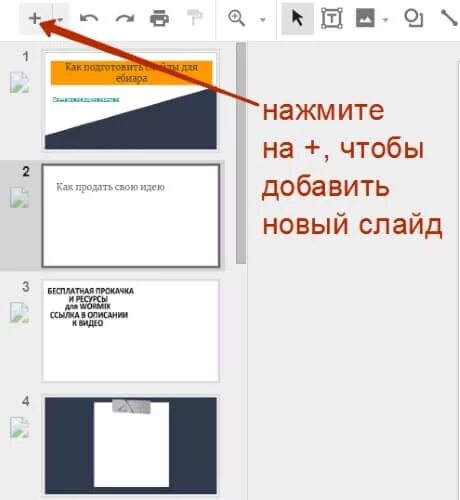Print the presentation
The image size is (460, 500).
pyautogui.click(x=159, y=18)
